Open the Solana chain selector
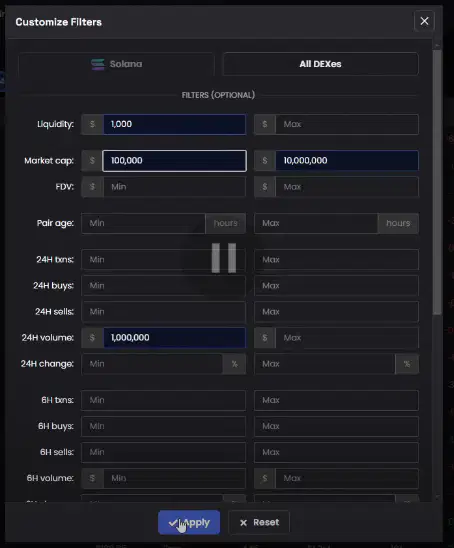The height and width of the screenshot is (548, 454). point(117,64)
